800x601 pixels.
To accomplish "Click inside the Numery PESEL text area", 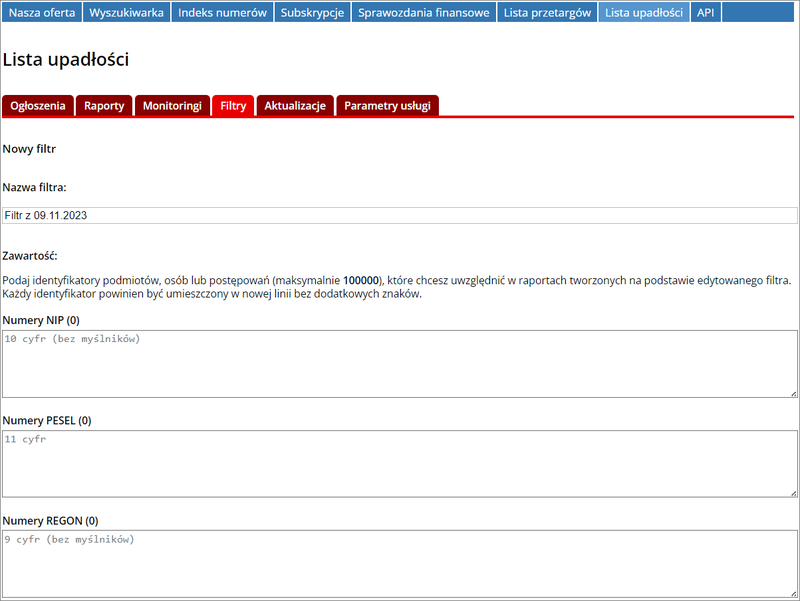I will click(x=400, y=464).
